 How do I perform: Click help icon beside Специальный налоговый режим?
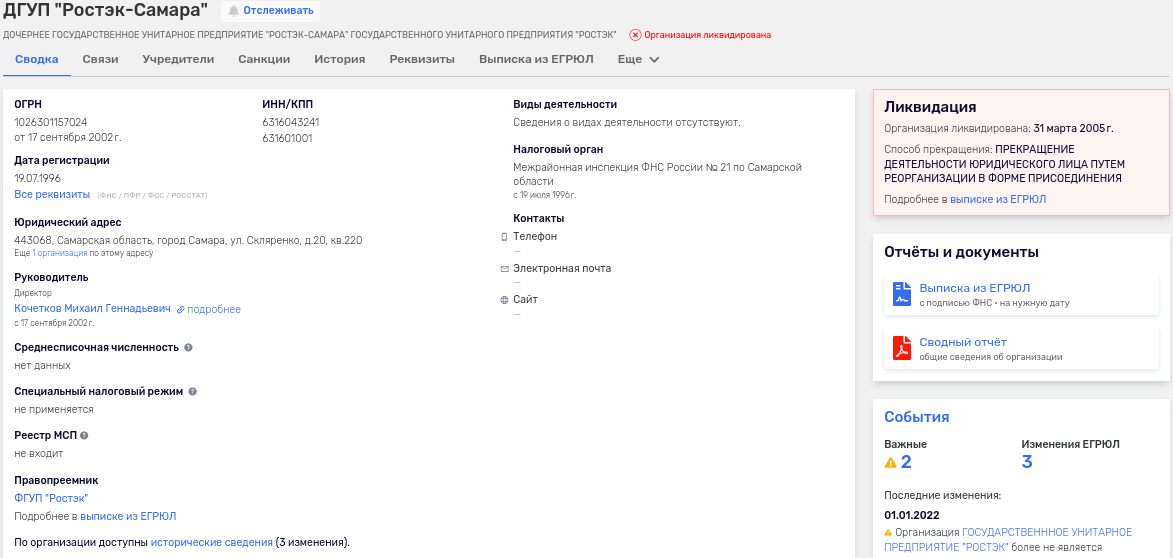point(193,392)
